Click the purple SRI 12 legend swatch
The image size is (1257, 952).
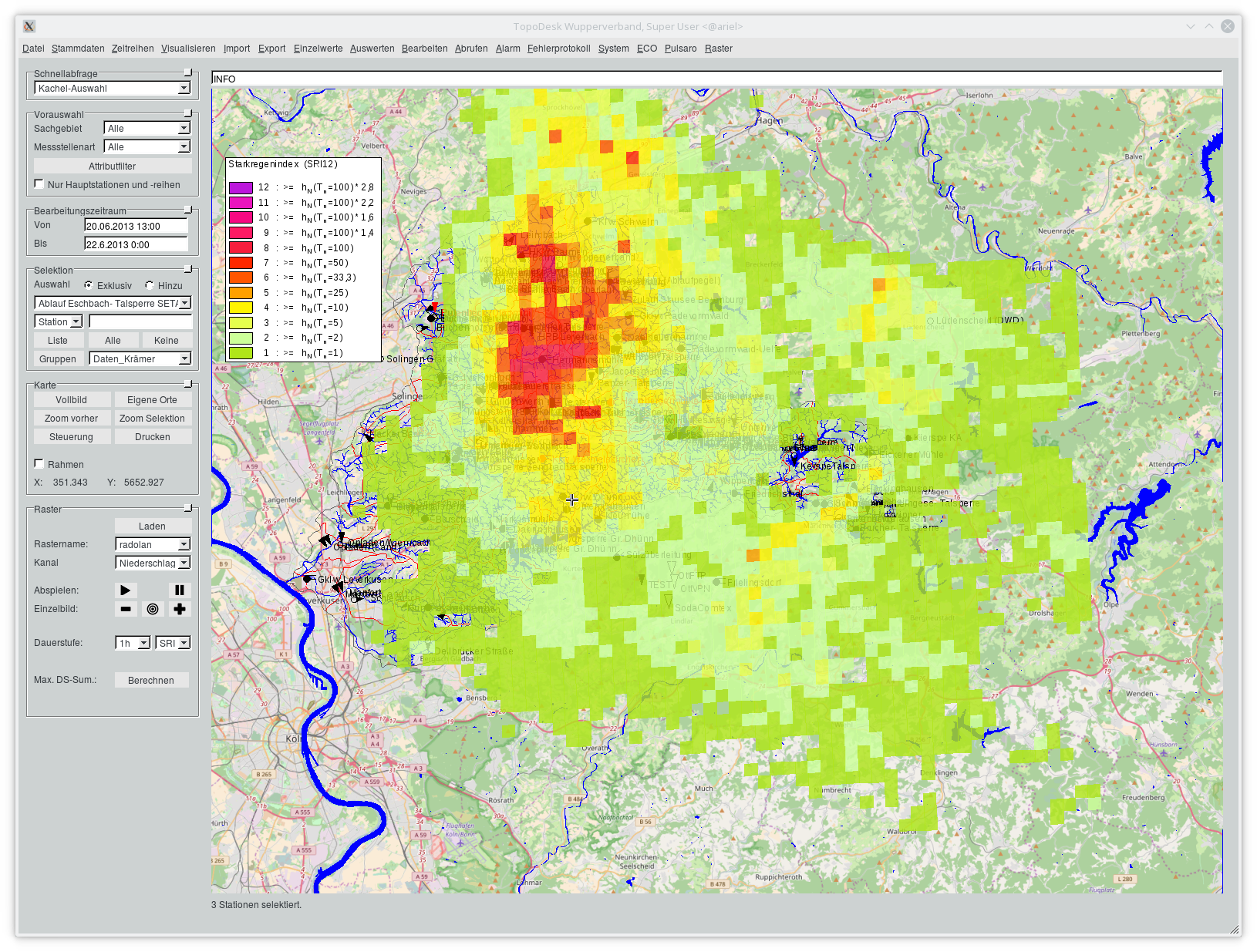click(x=241, y=187)
